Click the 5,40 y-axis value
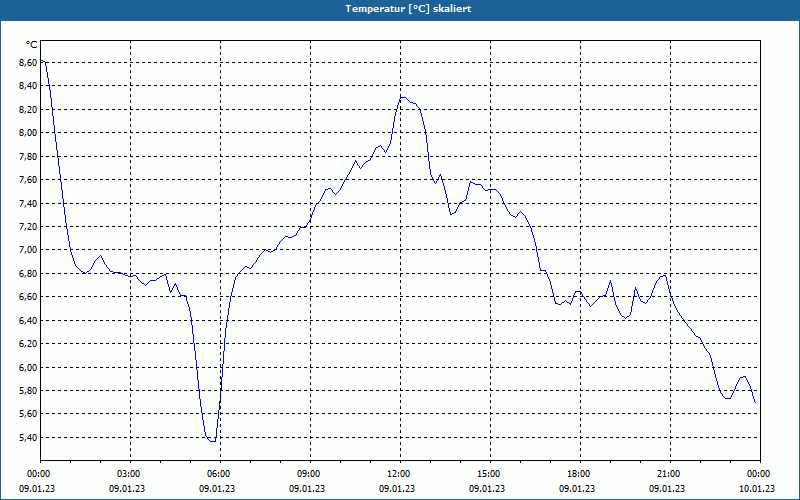The width and height of the screenshot is (800, 500). (x=28, y=437)
